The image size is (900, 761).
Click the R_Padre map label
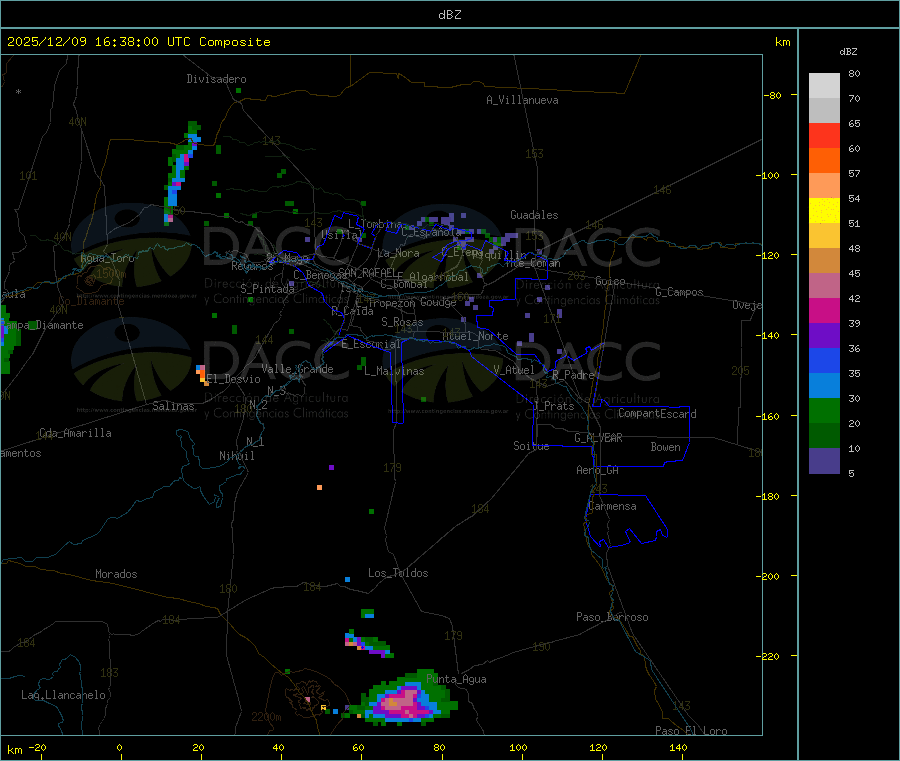click(x=573, y=375)
